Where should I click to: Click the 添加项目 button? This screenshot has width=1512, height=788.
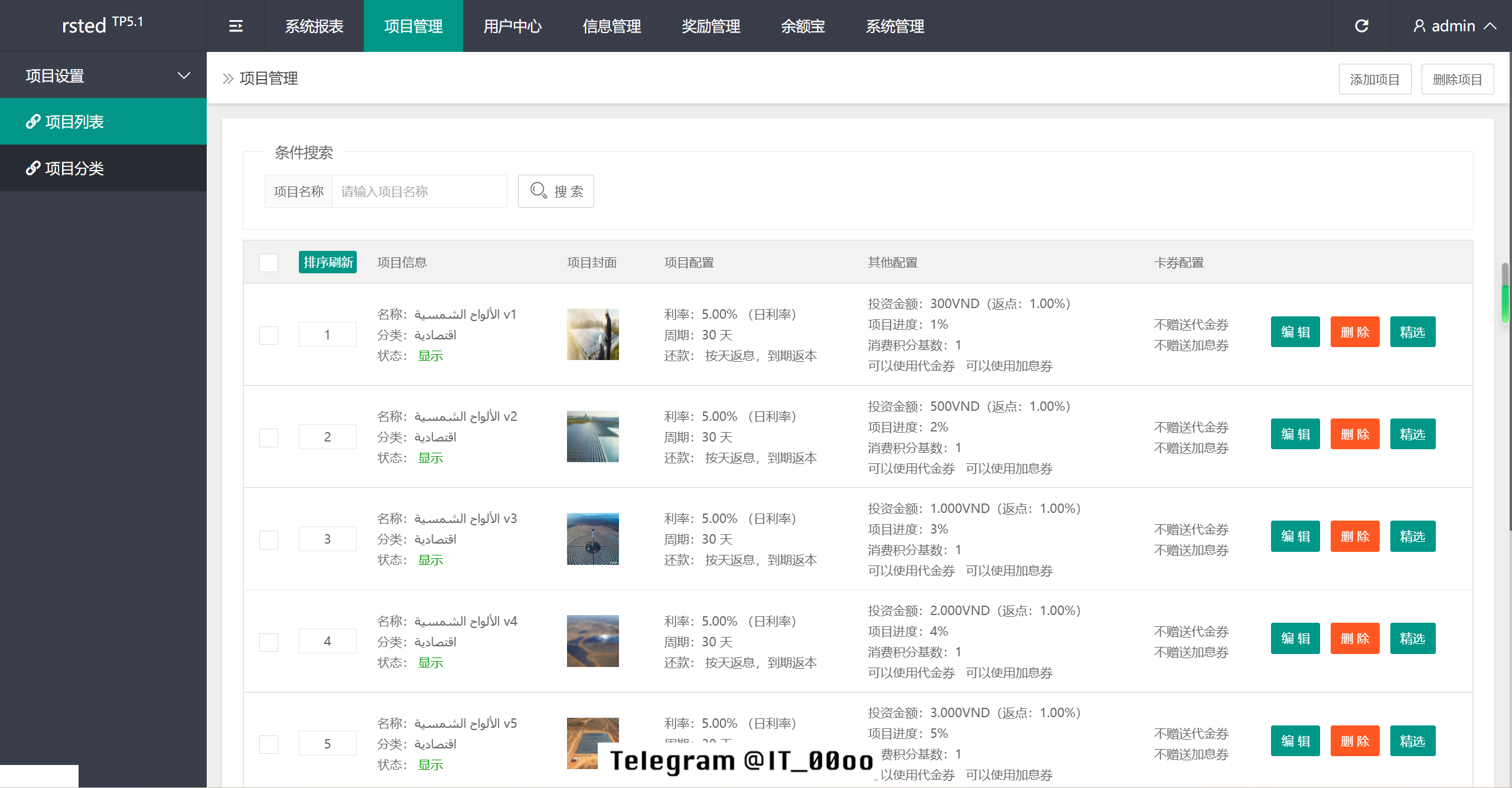click(1375, 79)
